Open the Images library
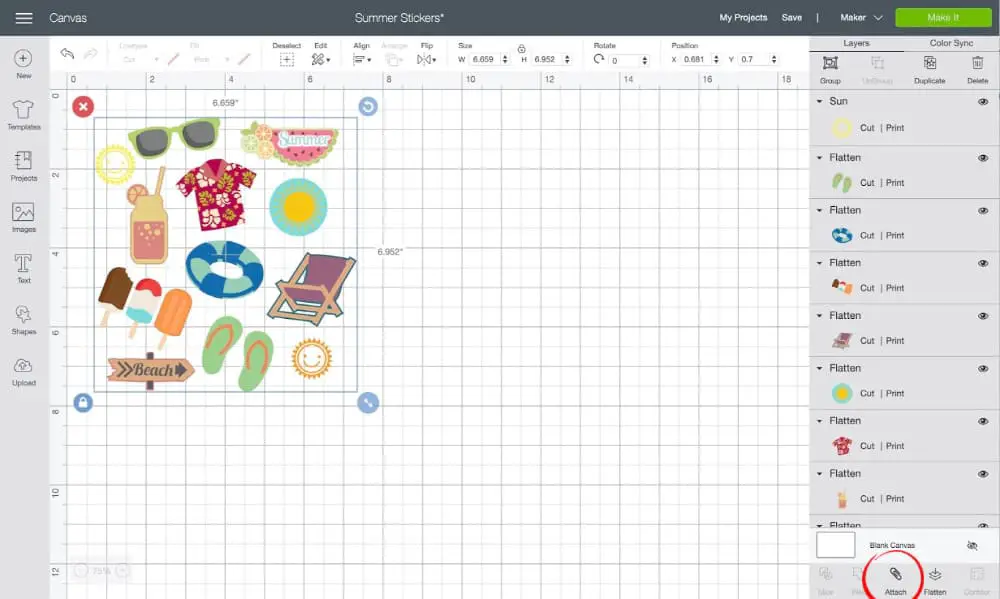The width and height of the screenshot is (1000, 599). (x=24, y=218)
